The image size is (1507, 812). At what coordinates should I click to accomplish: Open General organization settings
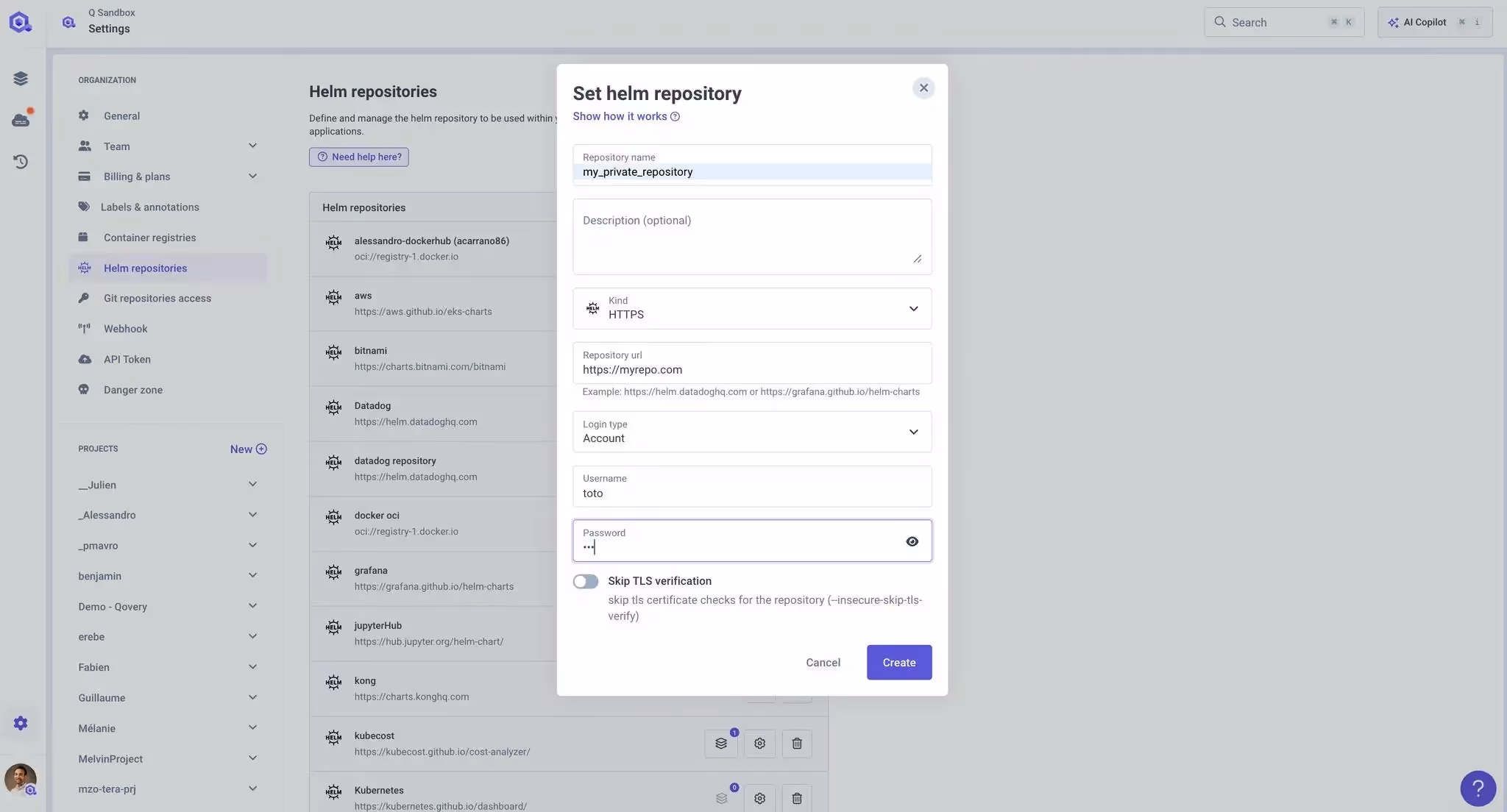click(168, 115)
